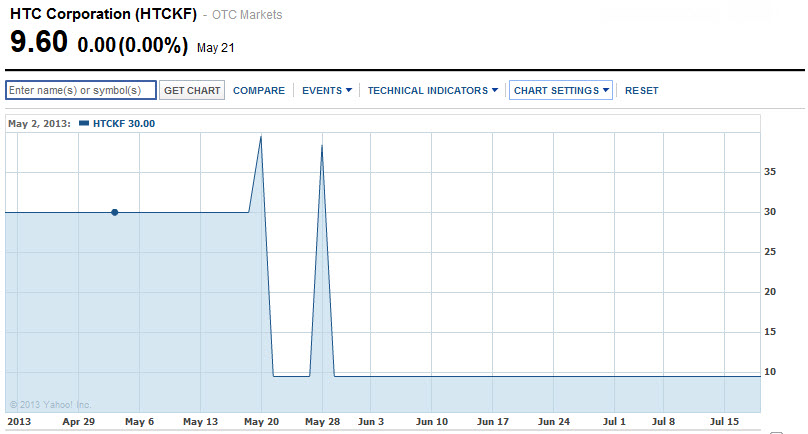Click the 20 y-axis value
The height and width of the screenshot is (434, 808).
[770, 292]
